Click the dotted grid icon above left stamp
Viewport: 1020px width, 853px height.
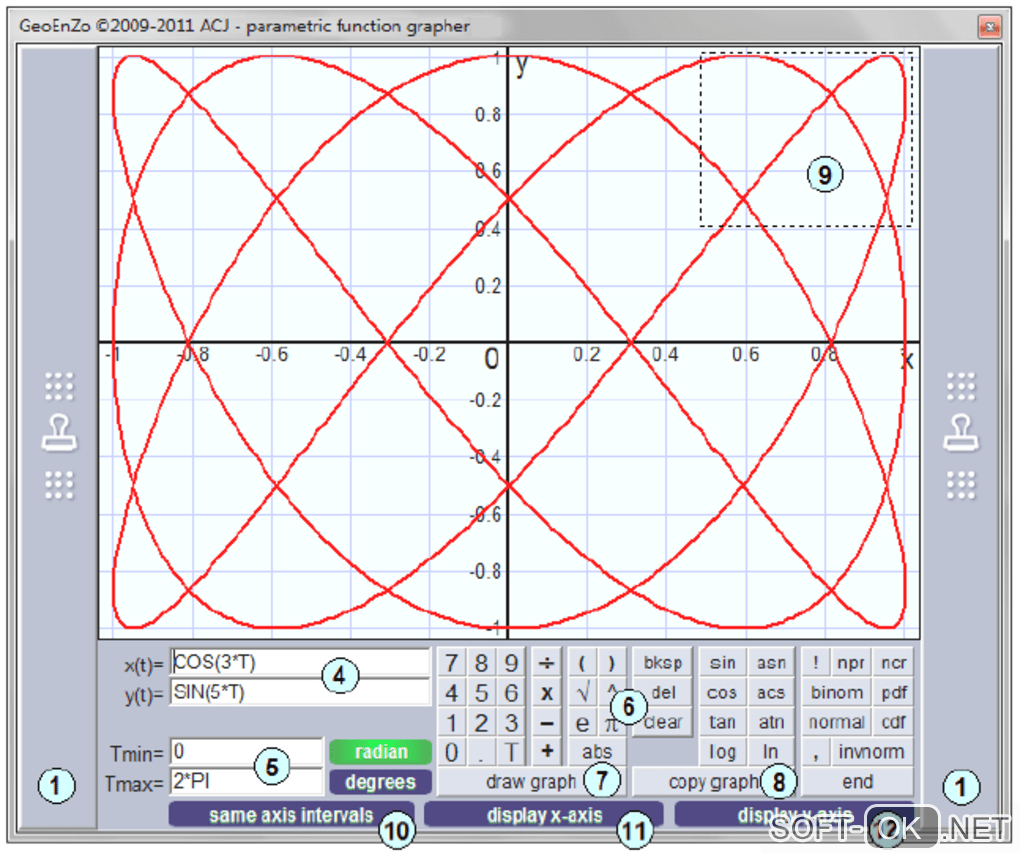(59, 386)
